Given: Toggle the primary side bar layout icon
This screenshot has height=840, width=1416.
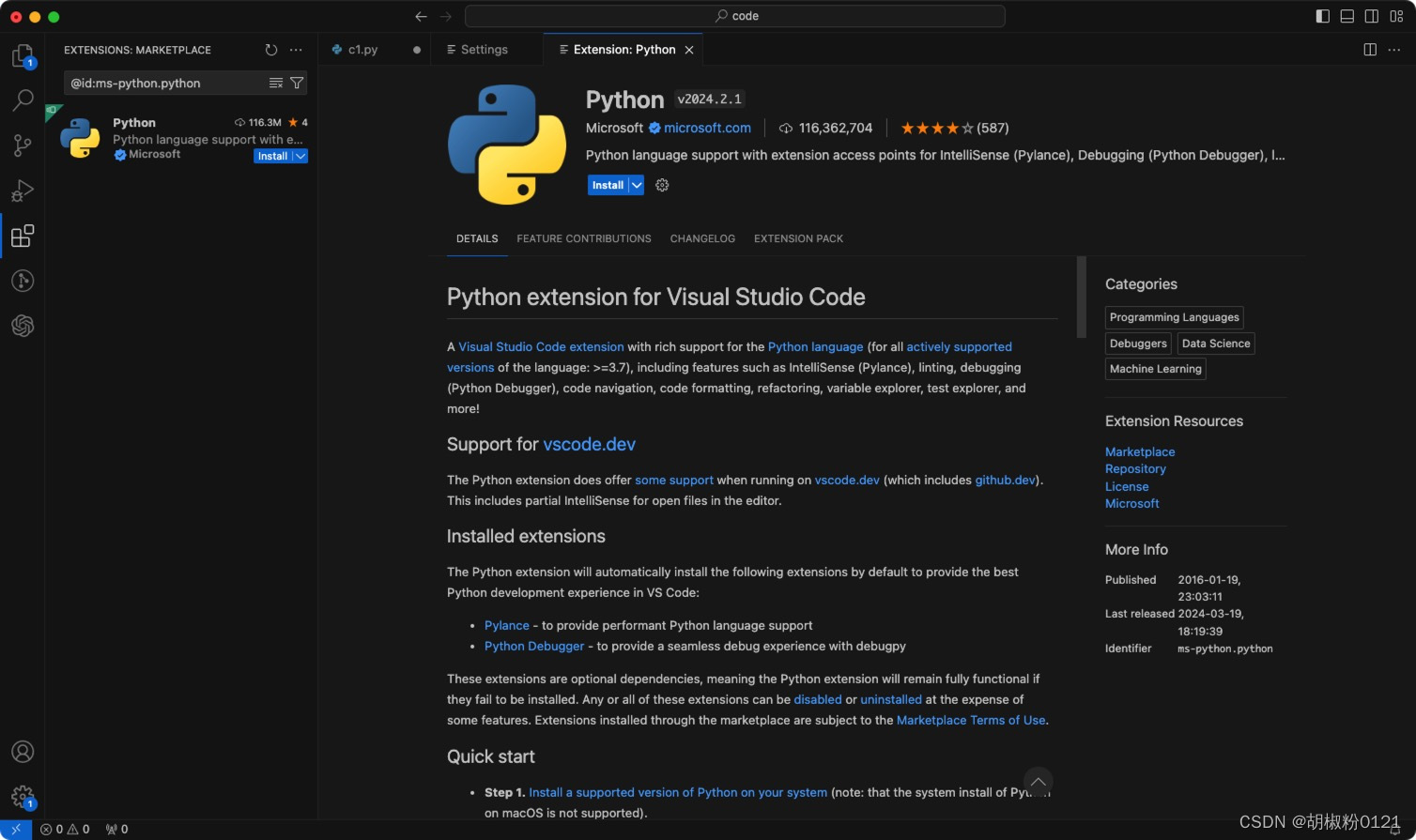Looking at the screenshot, I should click(x=1322, y=16).
